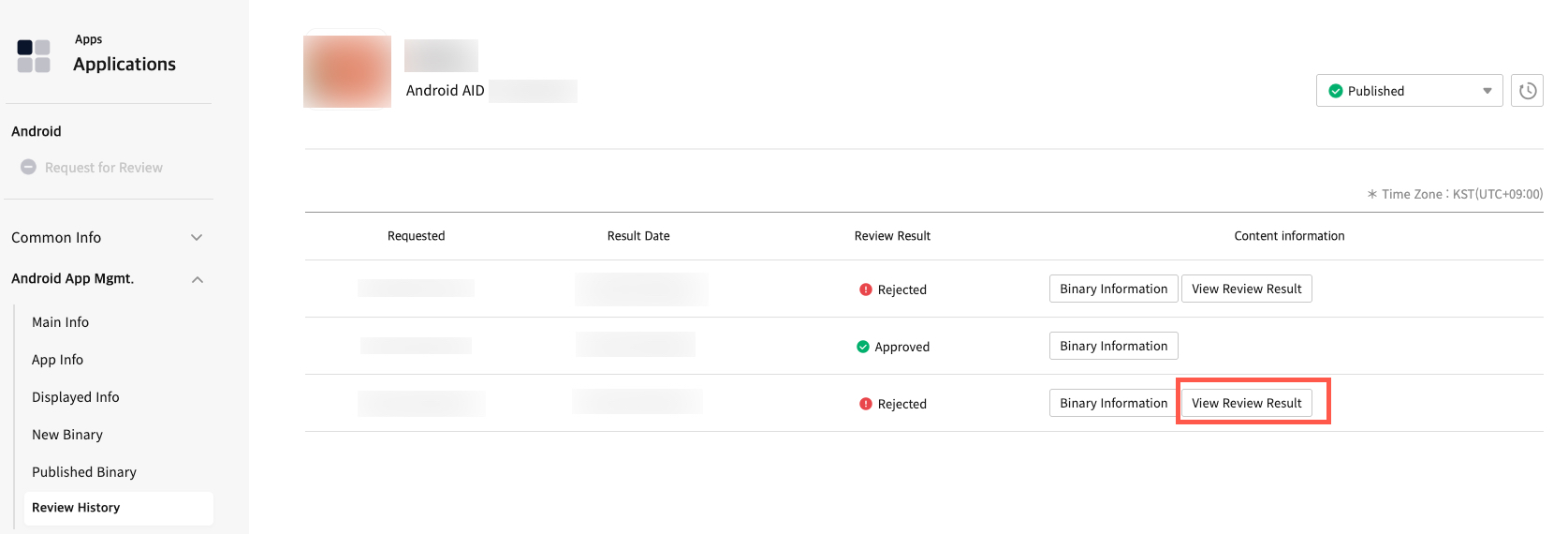The height and width of the screenshot is (534, 1568).
Task: Select Displayed Info in sidebar
Action: click(x=76, y=397)
